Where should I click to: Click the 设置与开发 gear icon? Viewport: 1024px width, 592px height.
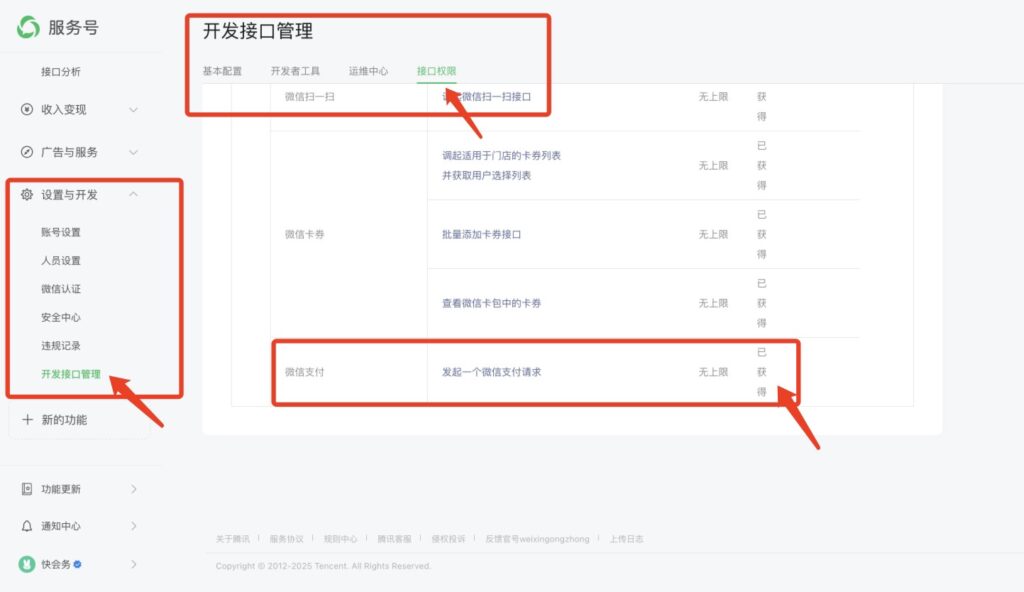27,194
